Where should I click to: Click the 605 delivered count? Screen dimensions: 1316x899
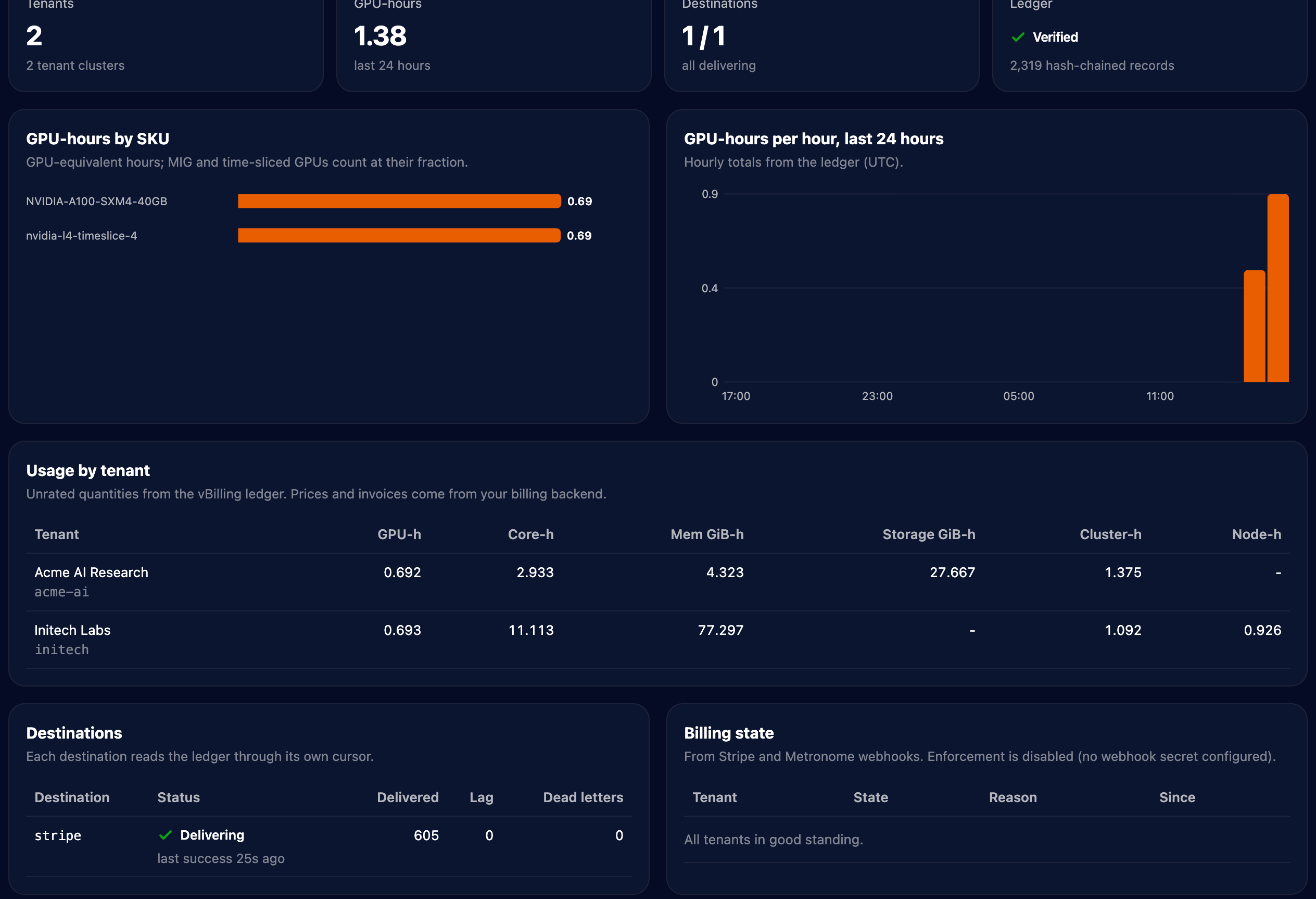coord(426,835)
